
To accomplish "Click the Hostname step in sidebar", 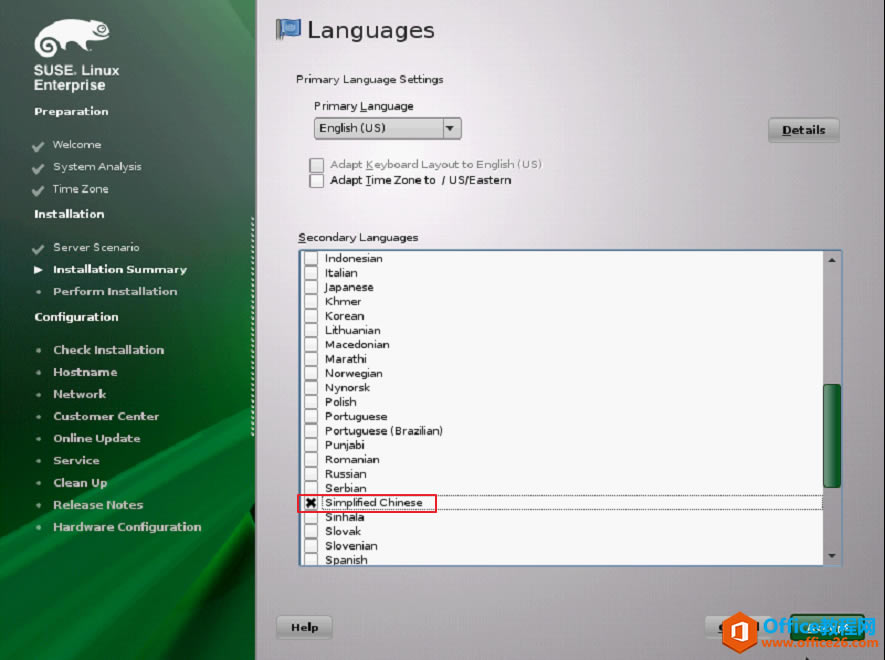I will tap(85, 372).
